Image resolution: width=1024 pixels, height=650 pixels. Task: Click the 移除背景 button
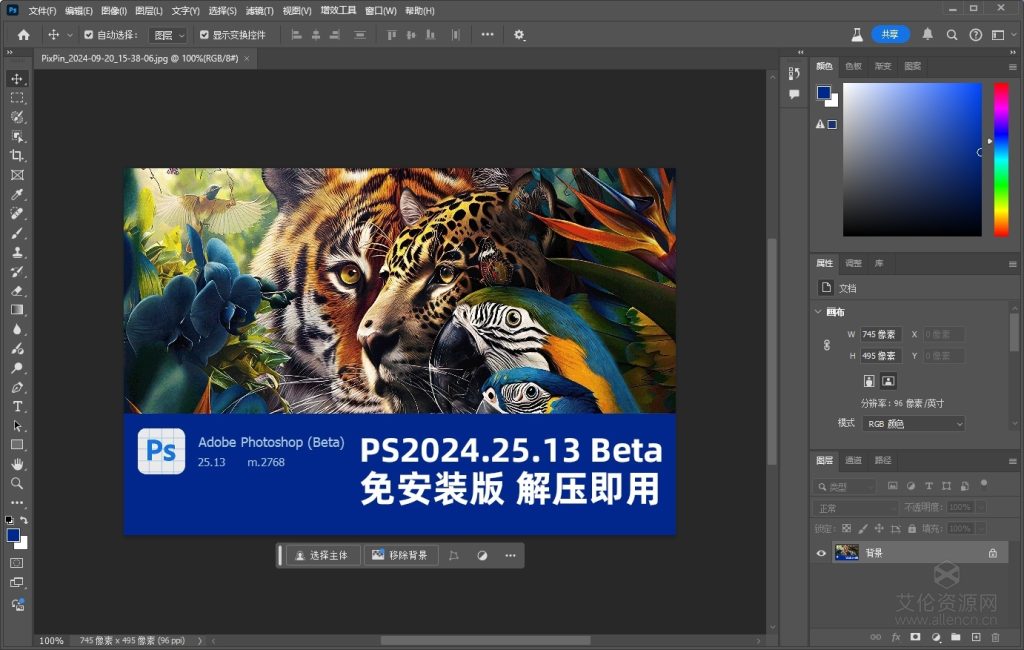click(x=400, y=555)
